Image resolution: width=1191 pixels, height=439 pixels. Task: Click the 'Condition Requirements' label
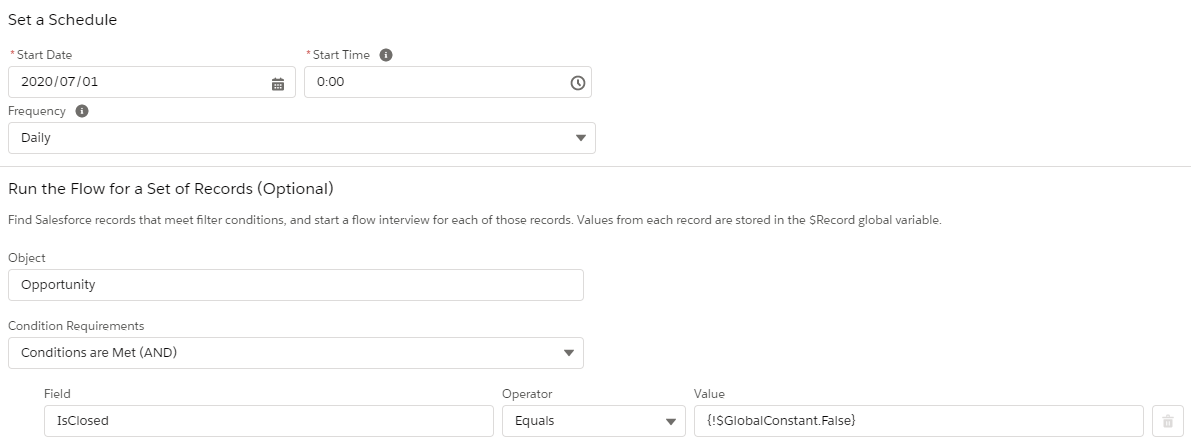pos(76,326)
